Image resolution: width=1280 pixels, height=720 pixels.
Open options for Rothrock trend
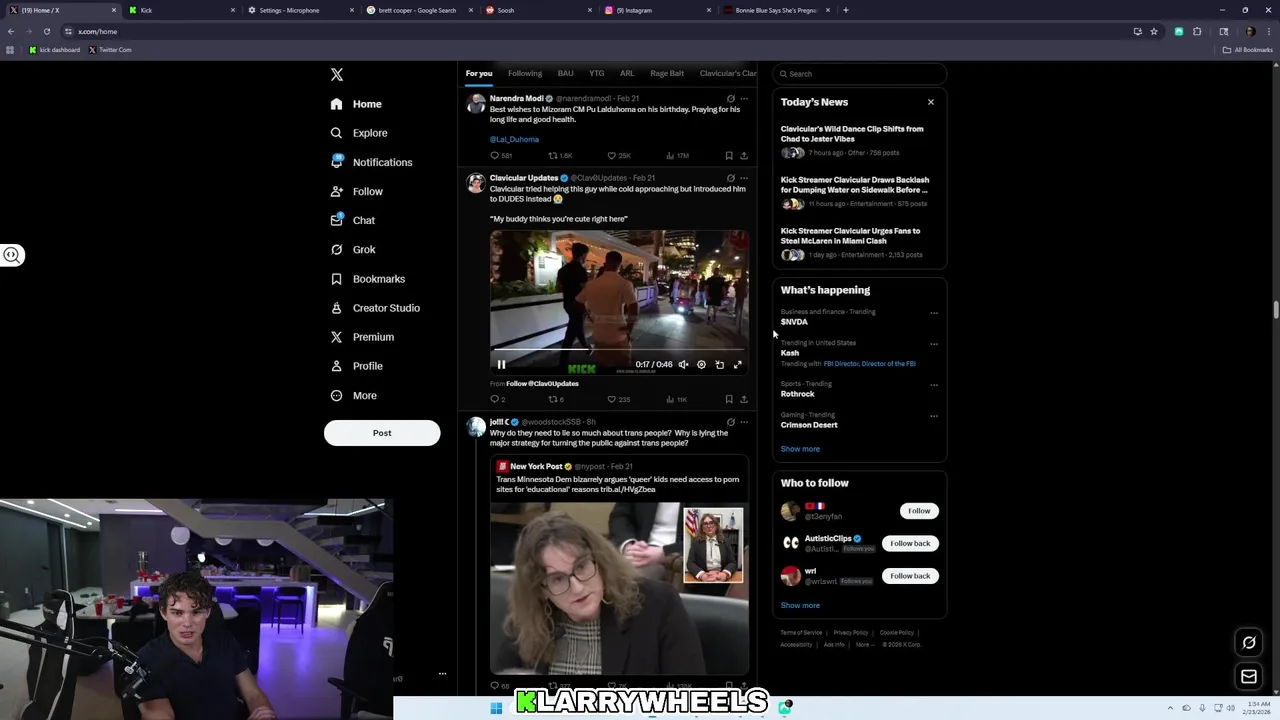coord(934,385)
